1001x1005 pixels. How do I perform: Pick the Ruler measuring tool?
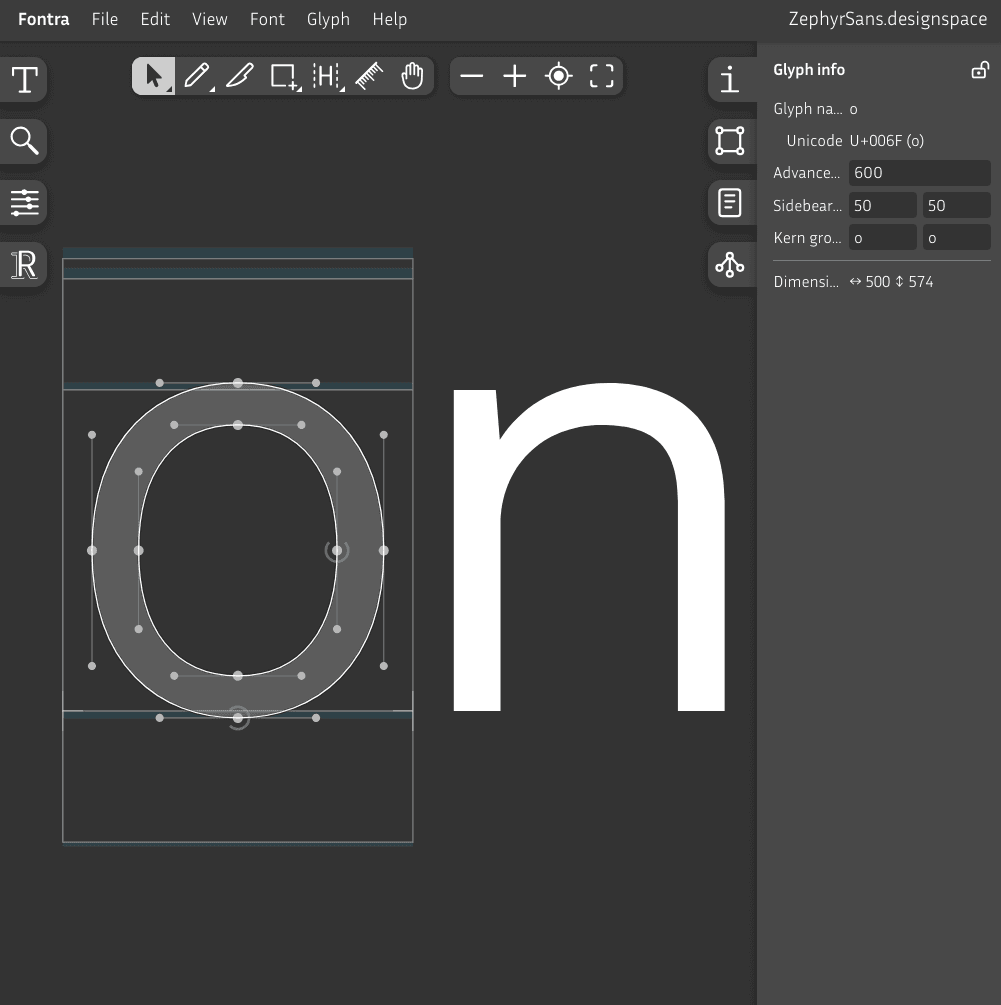click(369, 76)
